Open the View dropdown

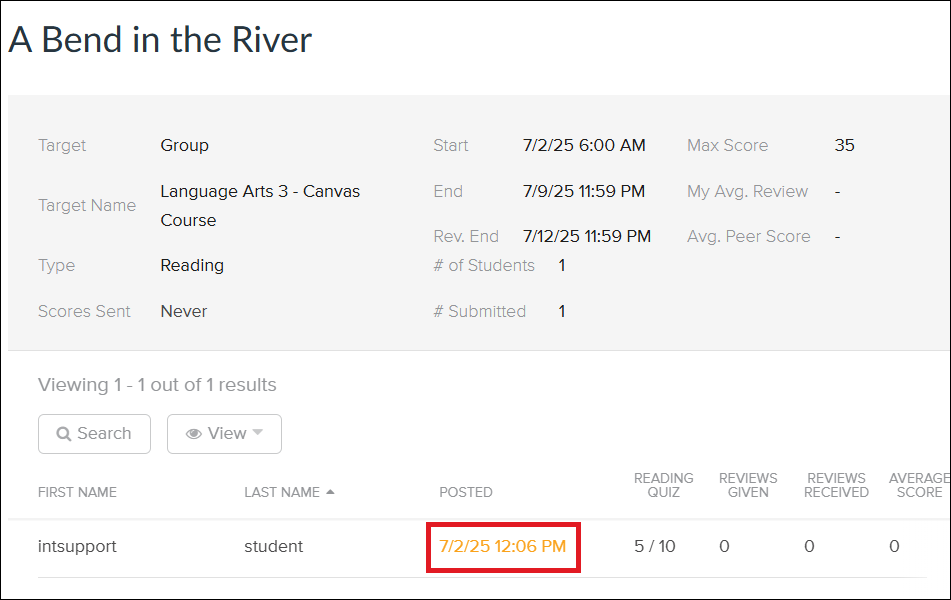pyautogui.click(x=224, y=433)
